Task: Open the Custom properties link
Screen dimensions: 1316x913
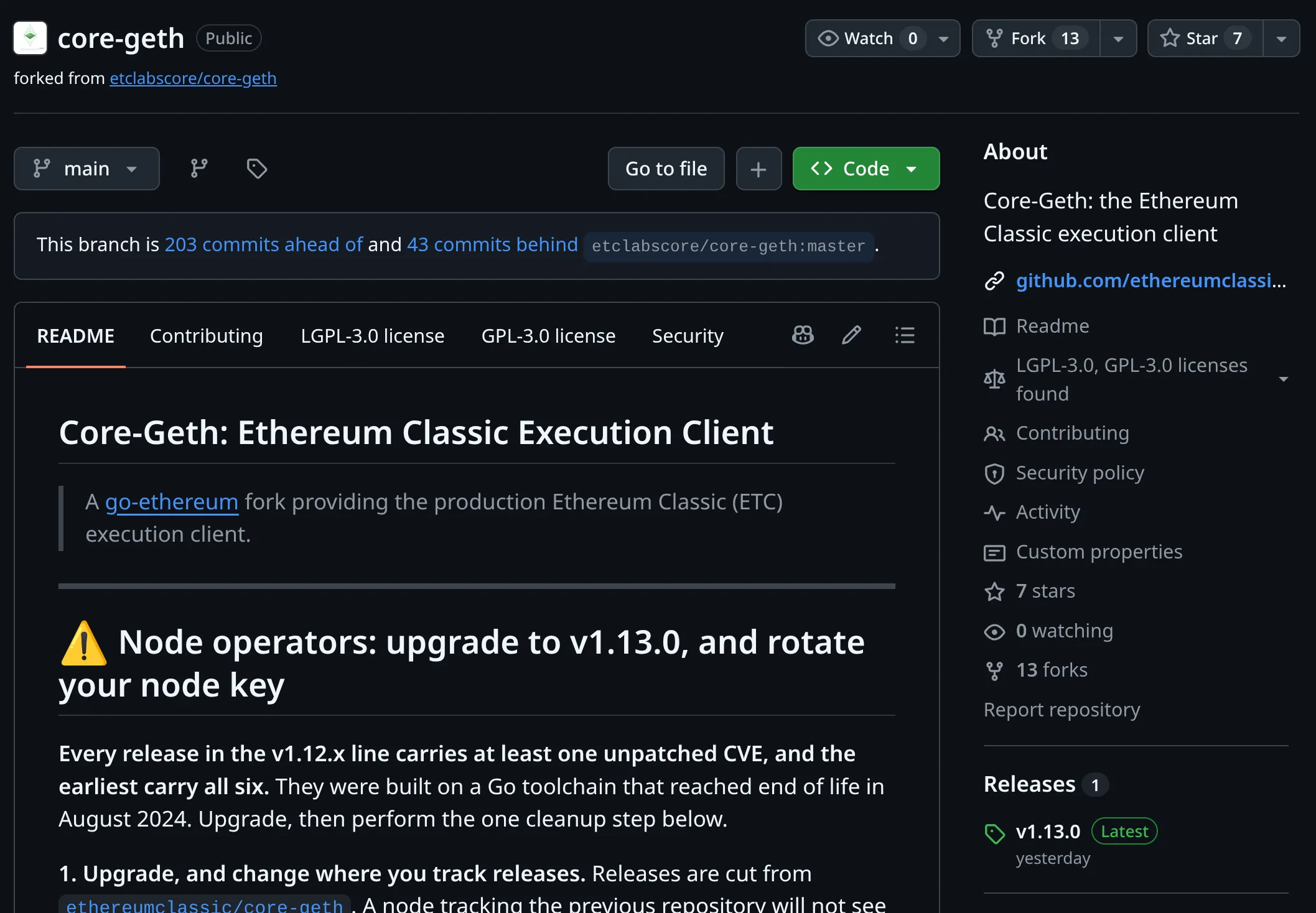Action: click(1099, 552)
